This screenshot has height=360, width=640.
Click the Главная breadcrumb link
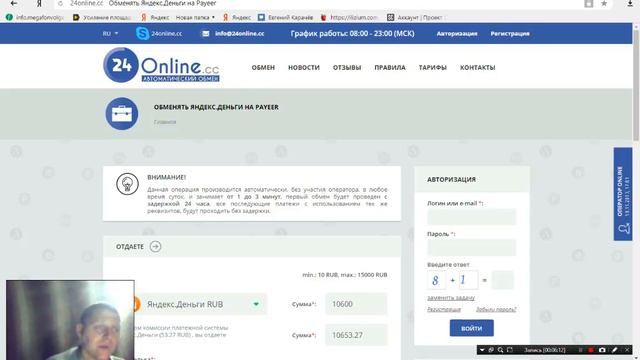165,122
